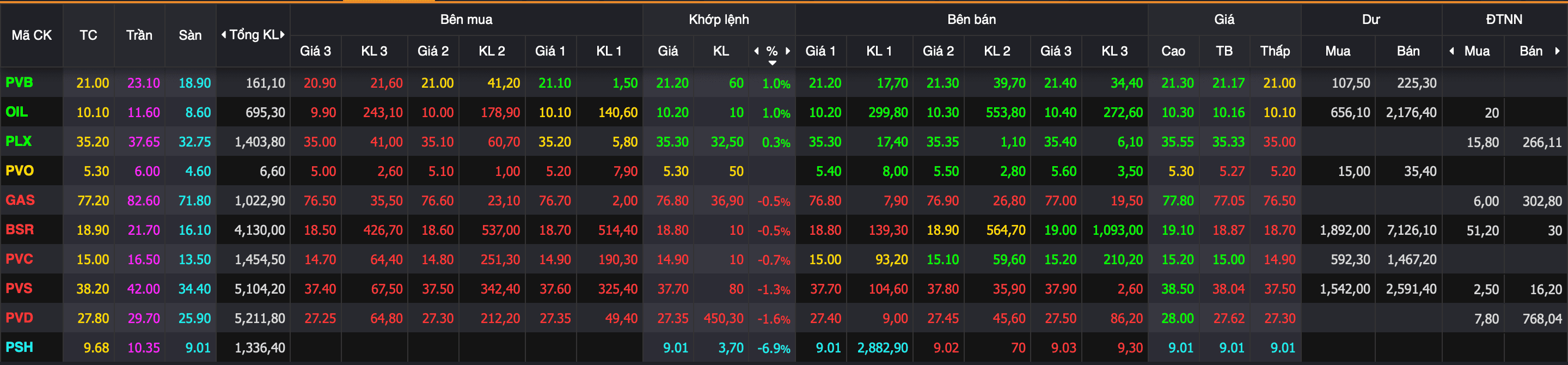Click the TB average price header

[1224, 51]
